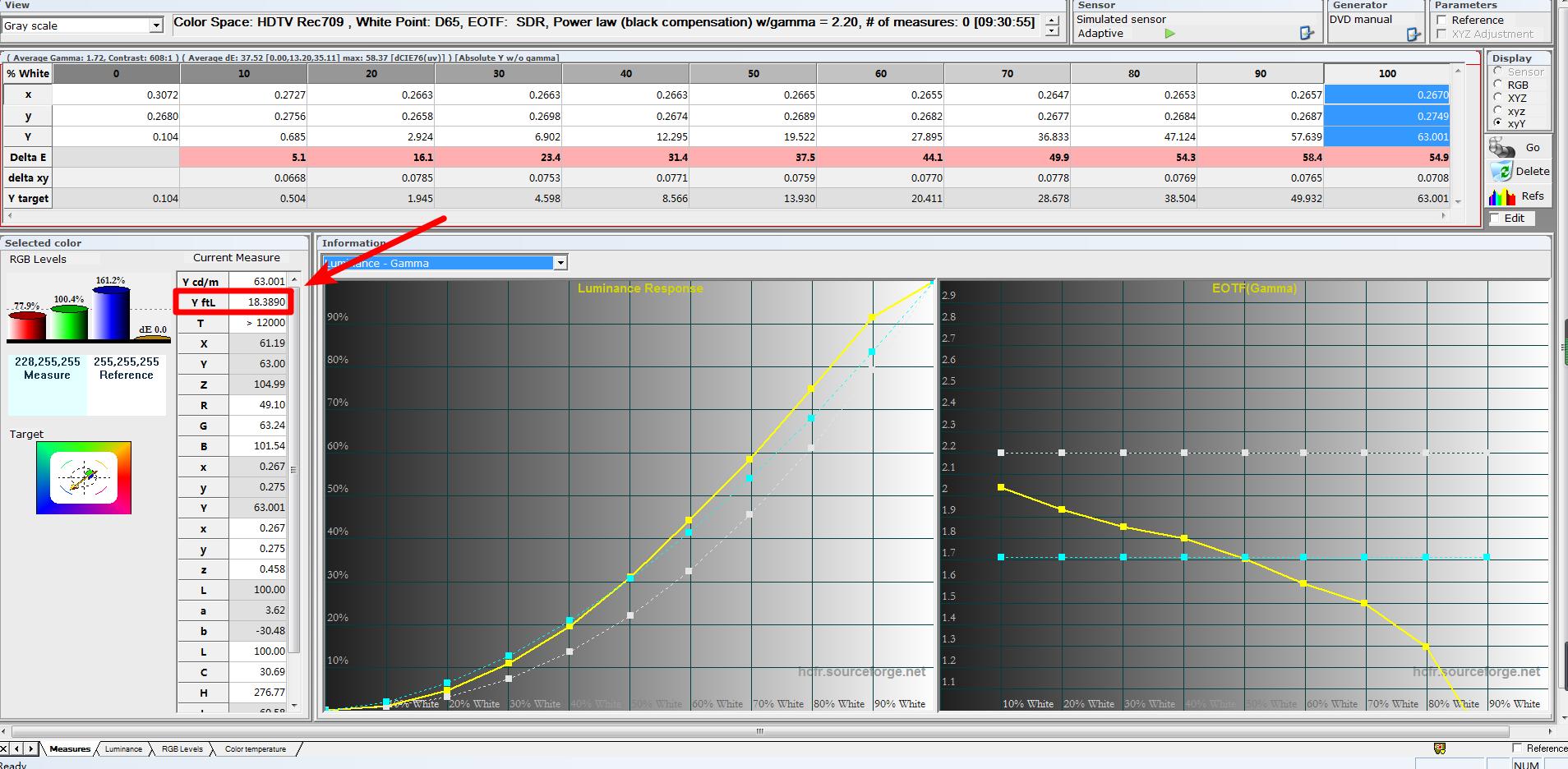
Task: Click the Delta E row header
Action: point(28,157)
